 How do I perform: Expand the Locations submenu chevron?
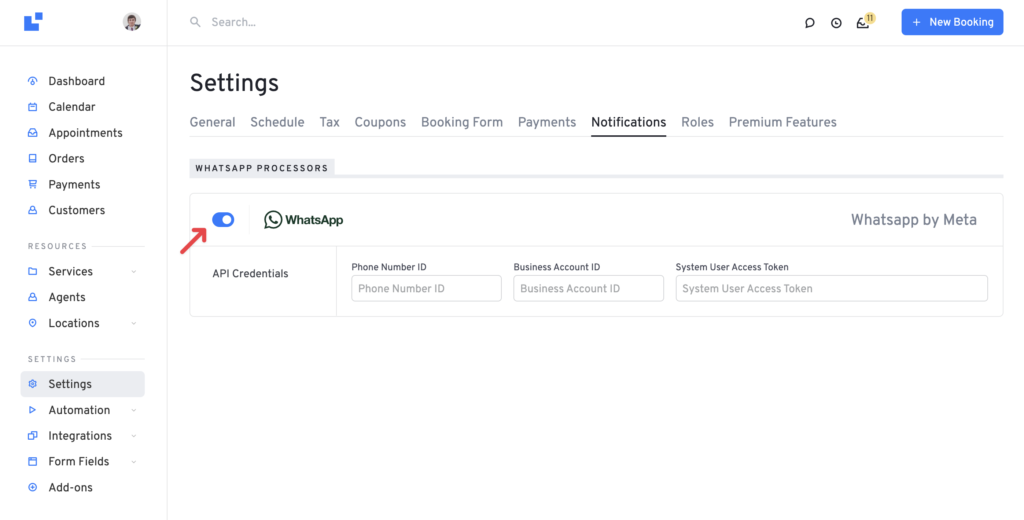pos(134,324)
